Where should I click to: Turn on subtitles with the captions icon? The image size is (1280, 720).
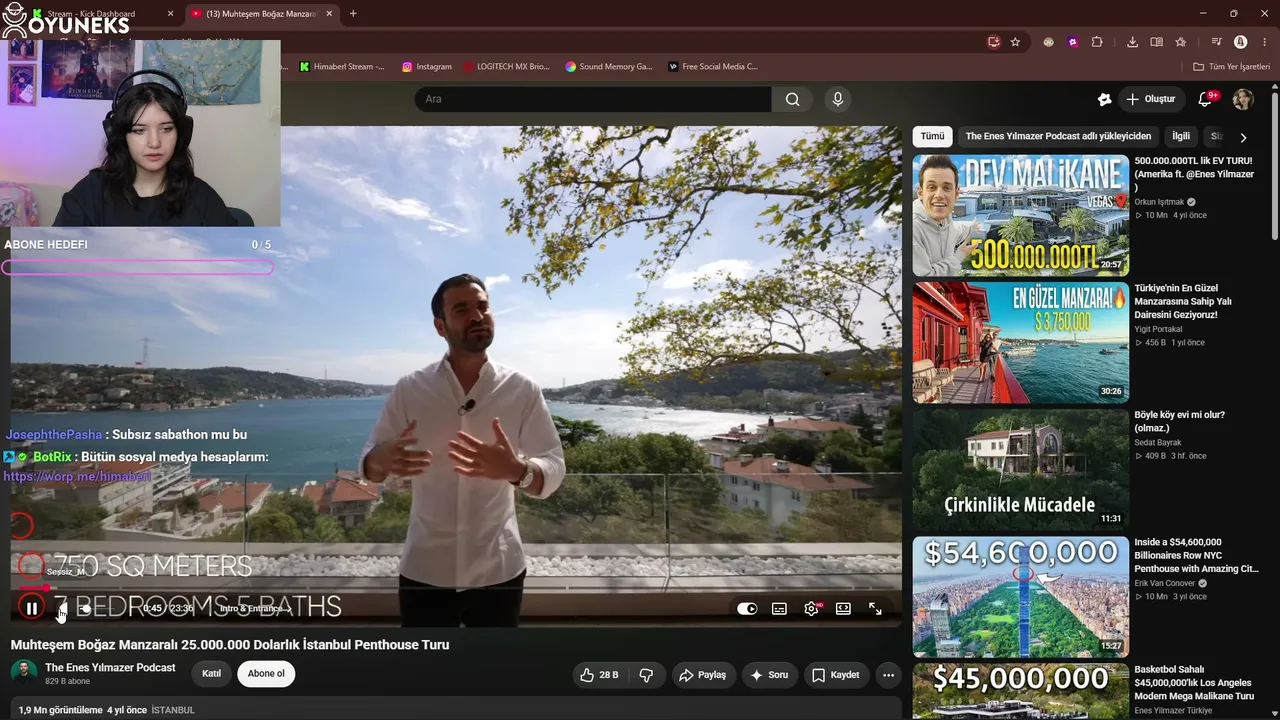coord(779,608)
